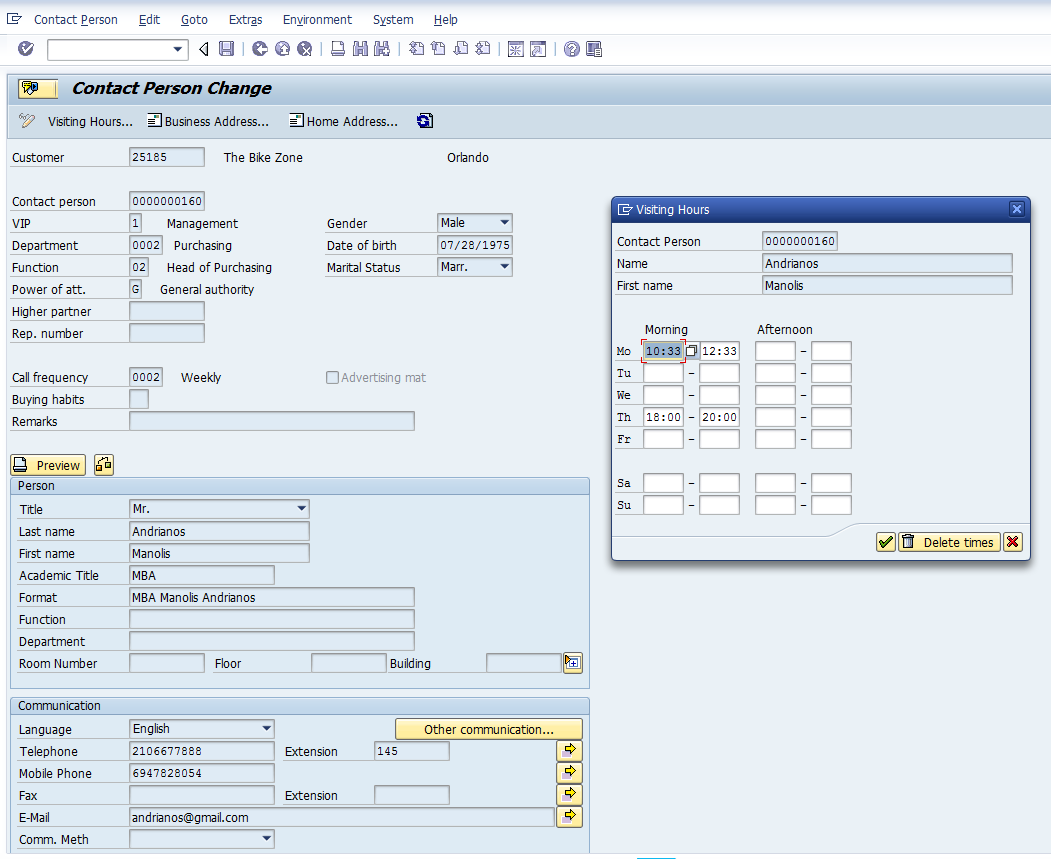Screen dimensions: 1051x859
Task: Click the Home Address... button
Action: pyautogui.click(x=343, y=121)
